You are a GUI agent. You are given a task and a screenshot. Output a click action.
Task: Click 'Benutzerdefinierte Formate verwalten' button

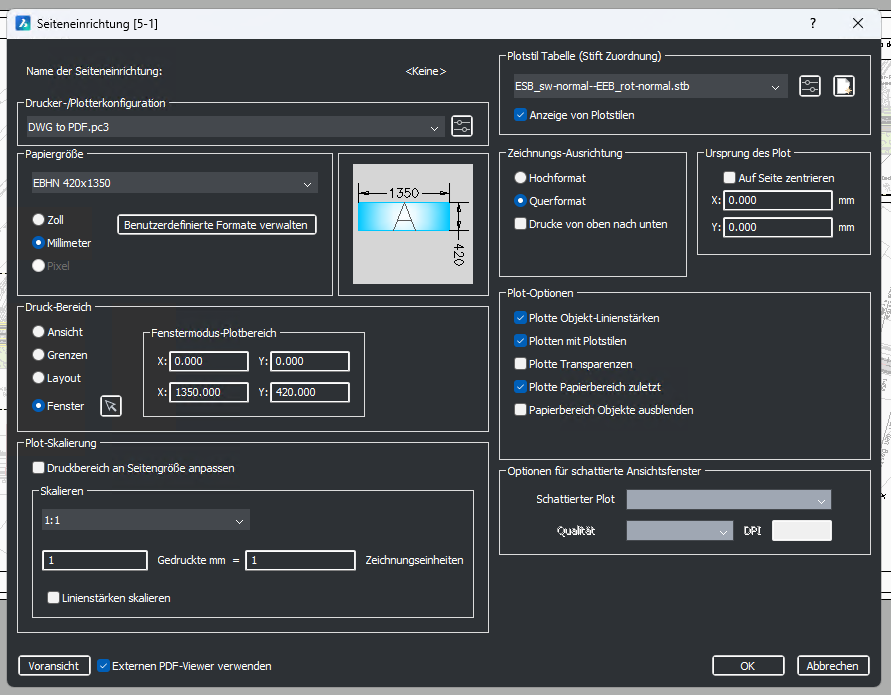point(217,225)
